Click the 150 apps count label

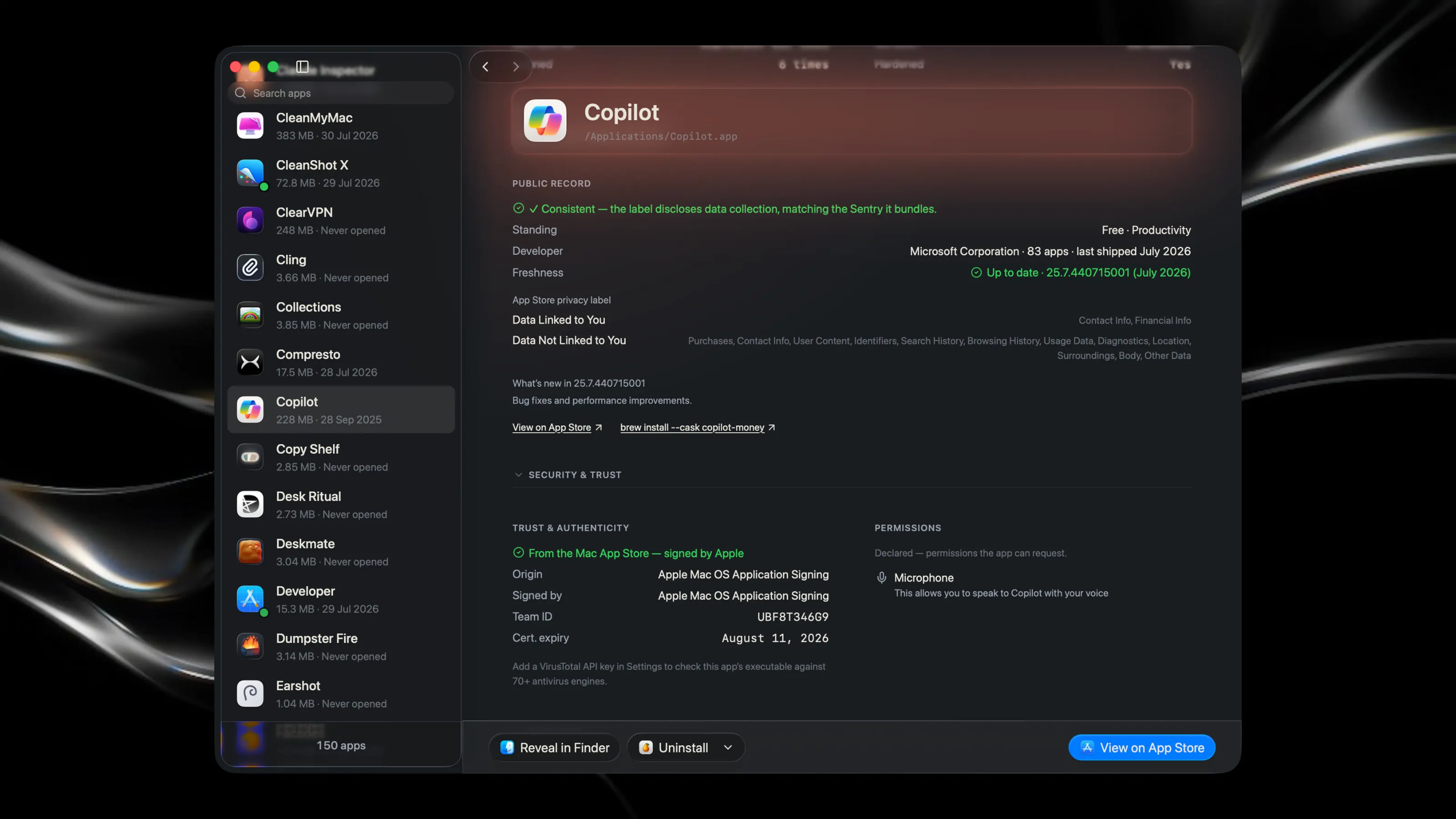point(341,746)
